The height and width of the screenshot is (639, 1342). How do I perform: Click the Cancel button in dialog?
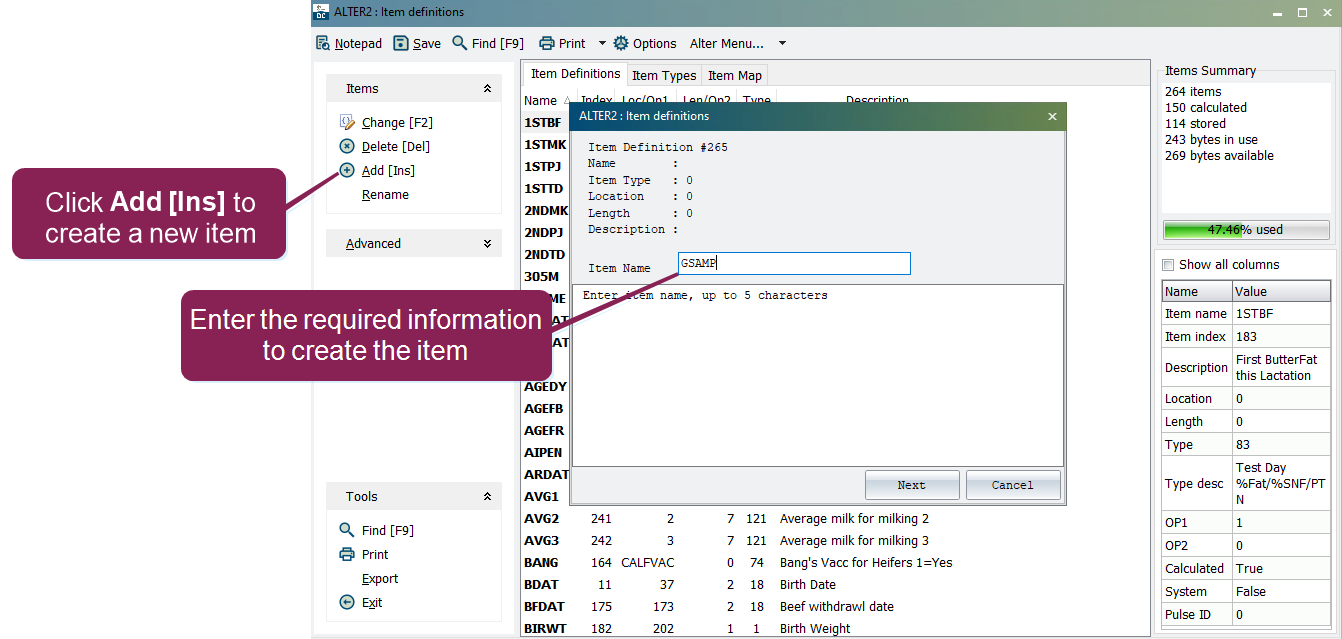(x=1012, y=485)
